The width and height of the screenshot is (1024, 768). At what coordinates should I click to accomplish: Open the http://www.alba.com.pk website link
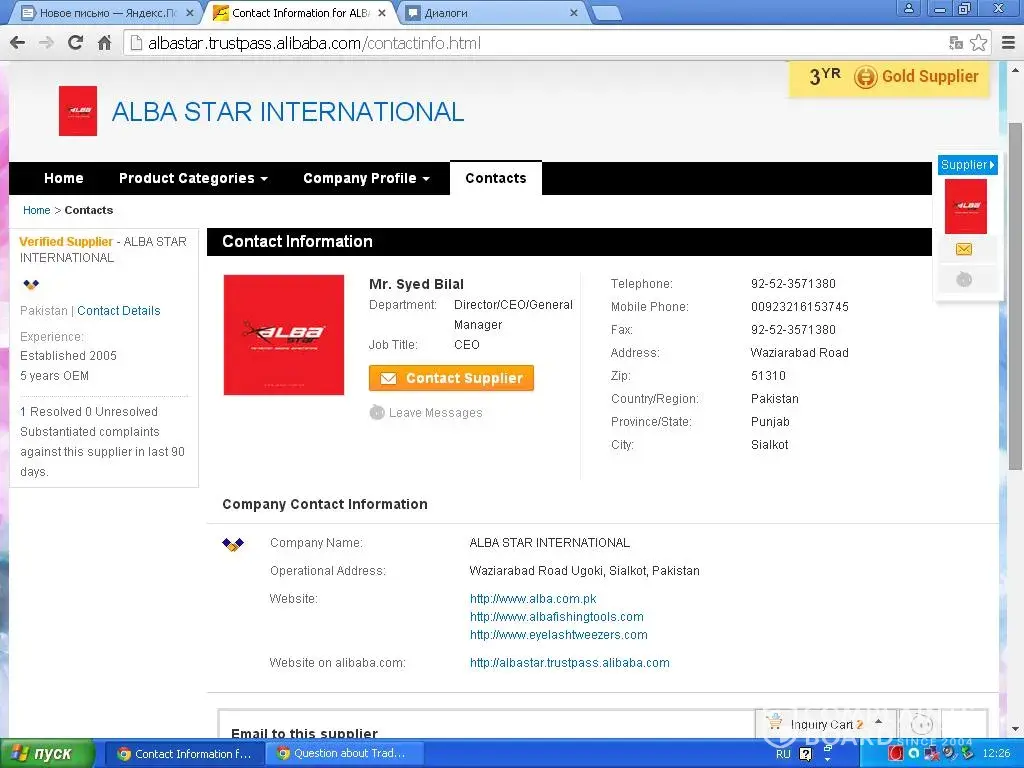[533, 599]
